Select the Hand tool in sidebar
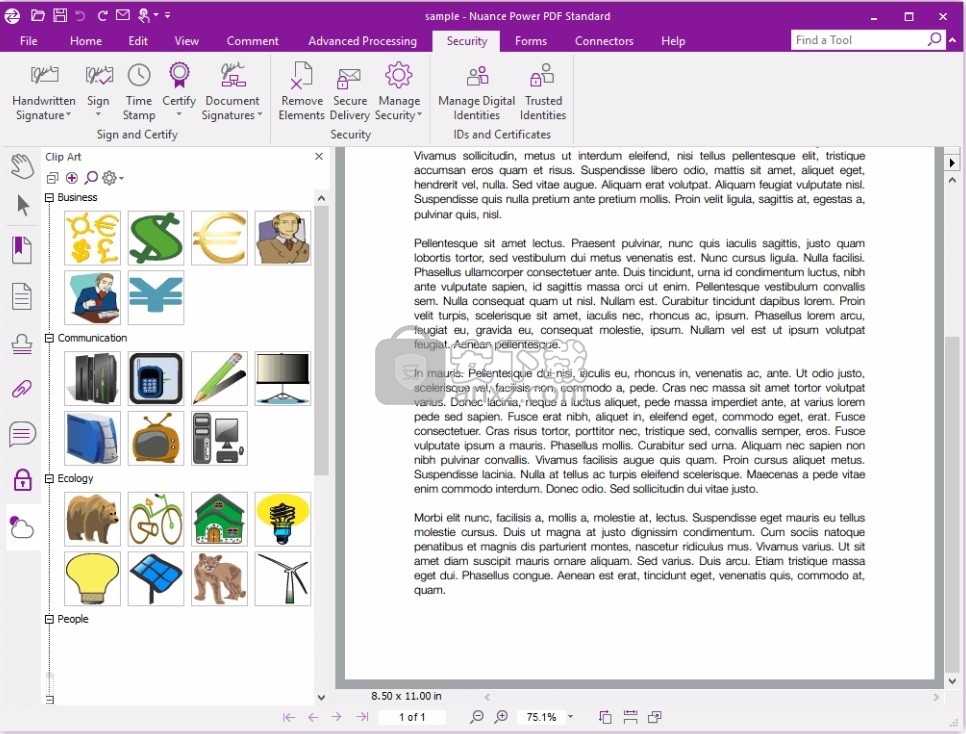 coord(22,166)
